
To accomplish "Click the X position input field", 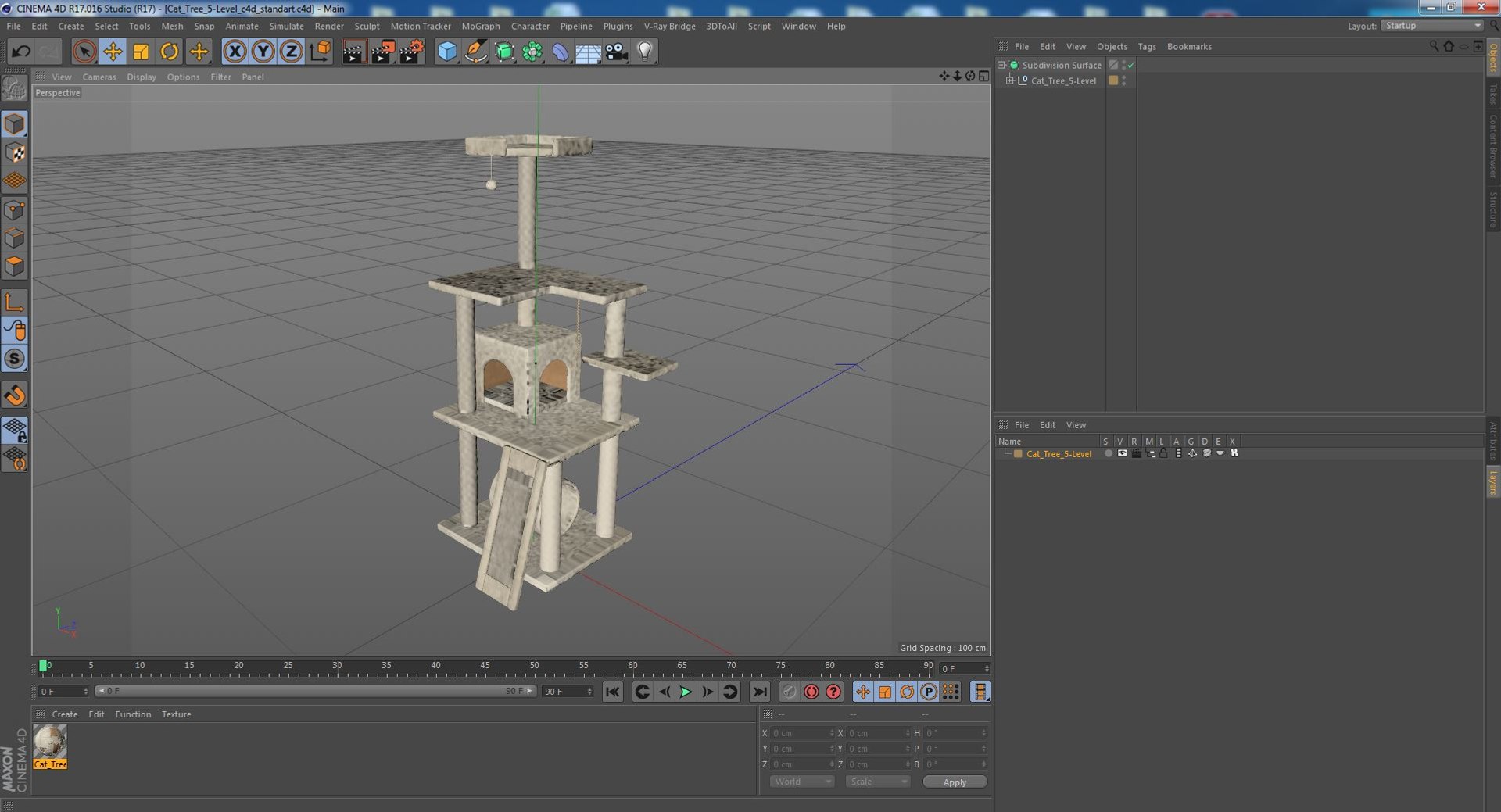I will tap(801, 733).
